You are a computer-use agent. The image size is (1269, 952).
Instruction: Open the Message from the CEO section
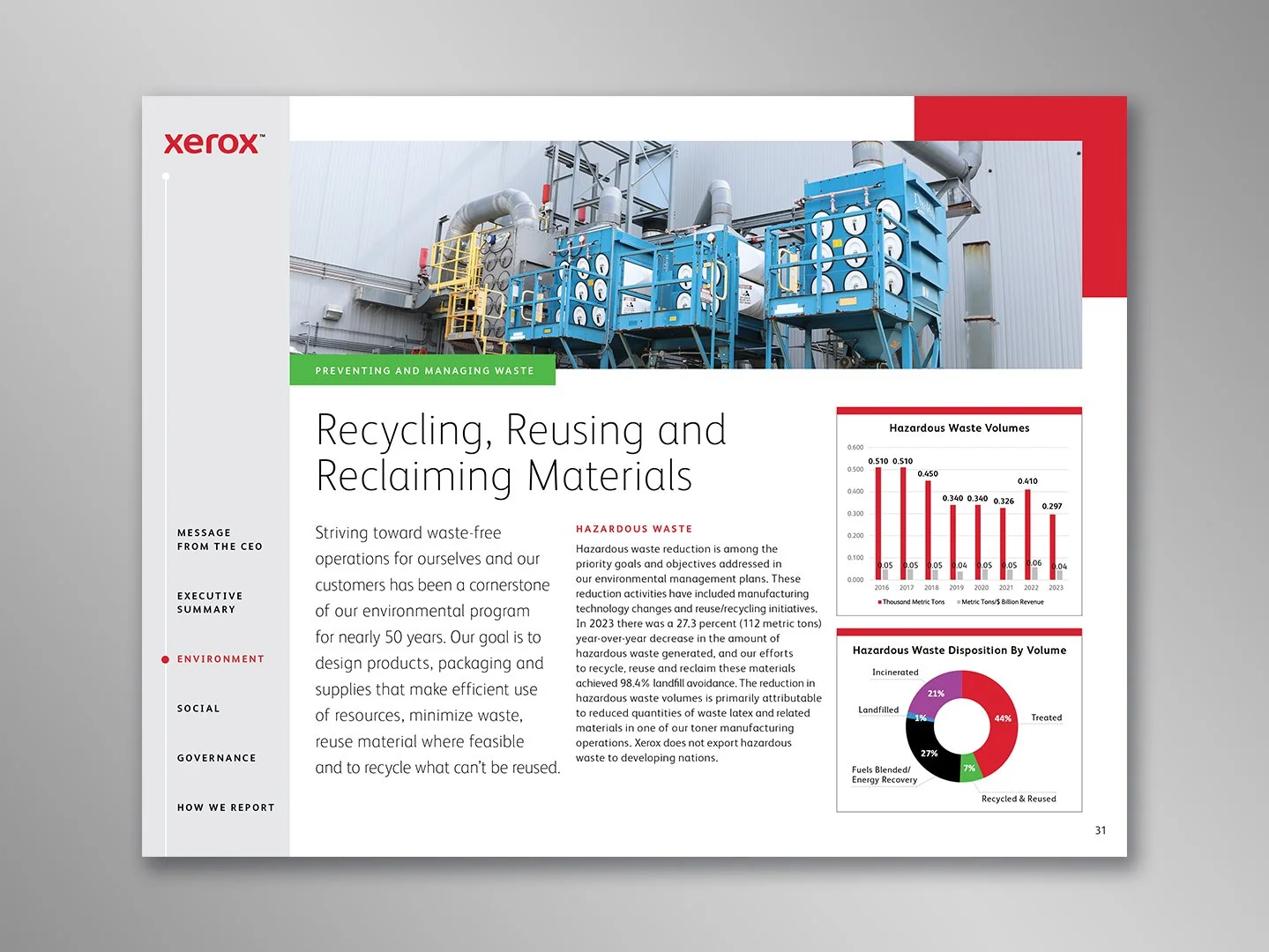click(x=220, y=539)
